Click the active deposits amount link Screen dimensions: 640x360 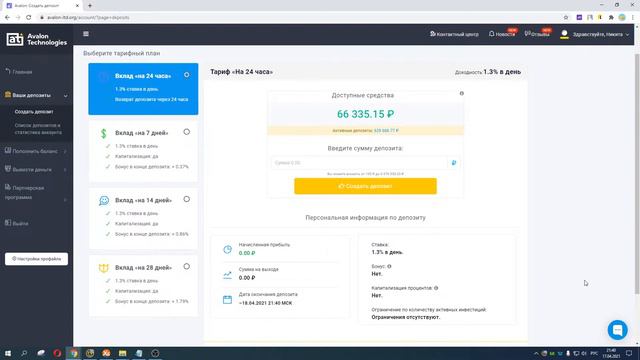click(x=386, y=131)
